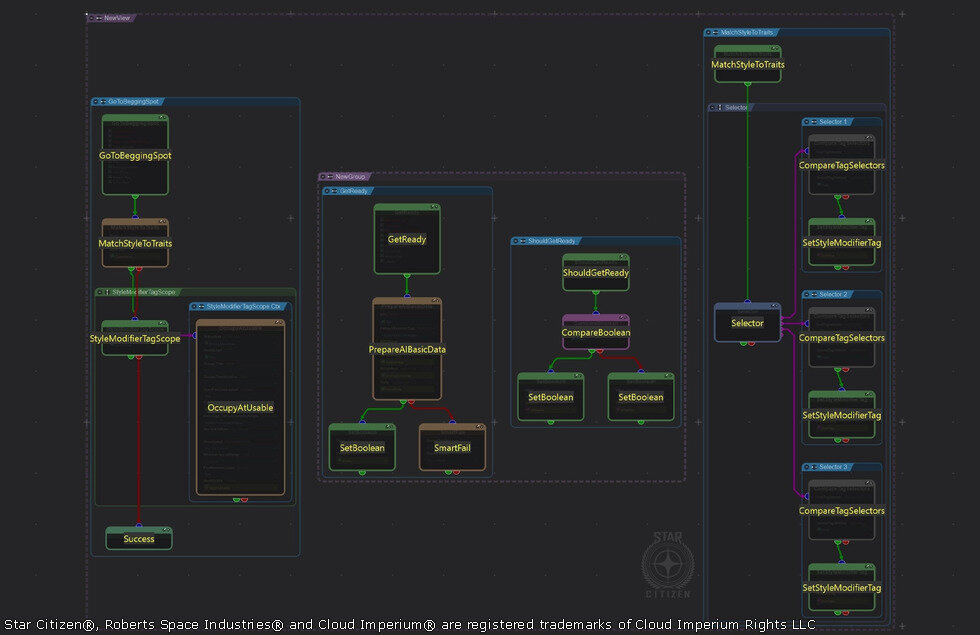
Task: Click layout icon in Selector 2 header
Action: click(814, 294)
